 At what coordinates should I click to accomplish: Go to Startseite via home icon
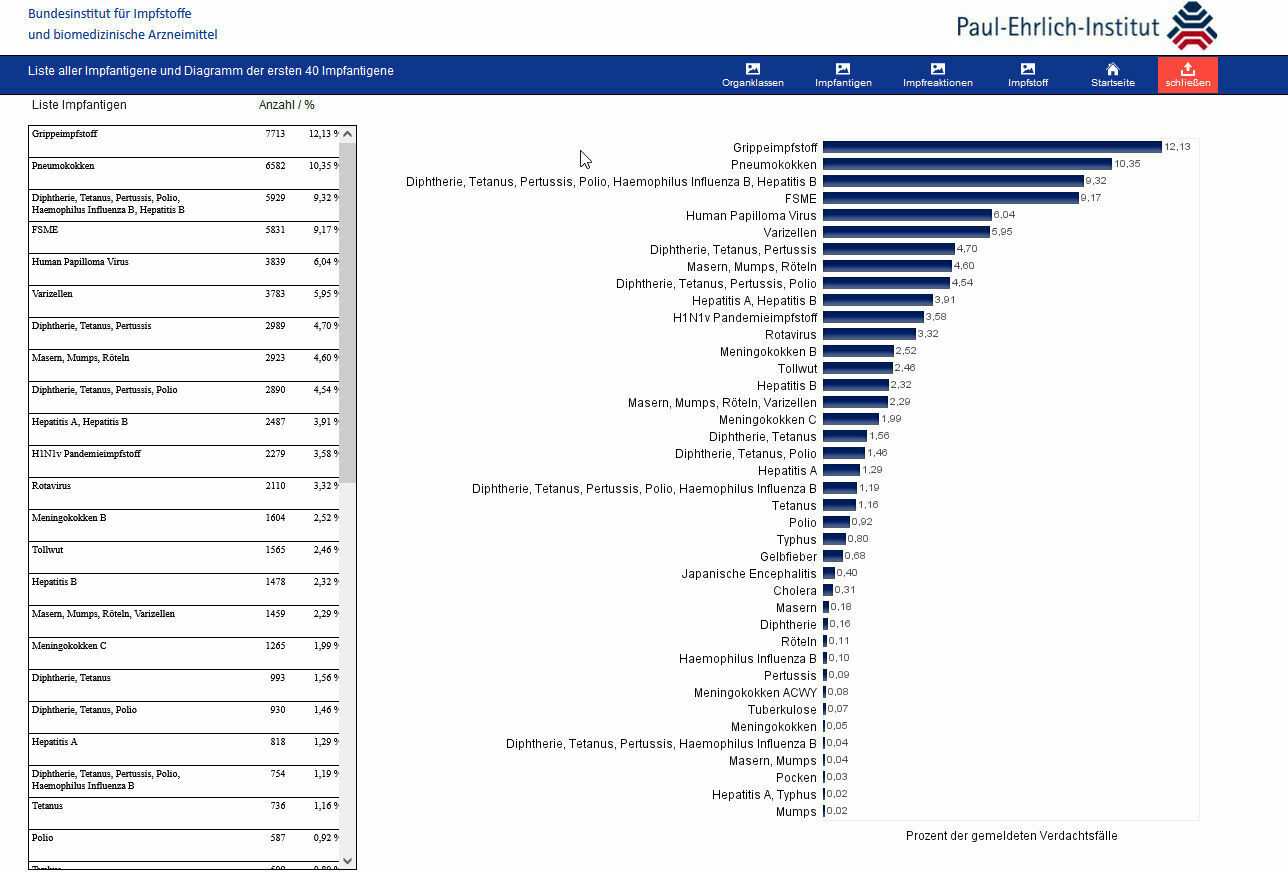coord(1112,69)
